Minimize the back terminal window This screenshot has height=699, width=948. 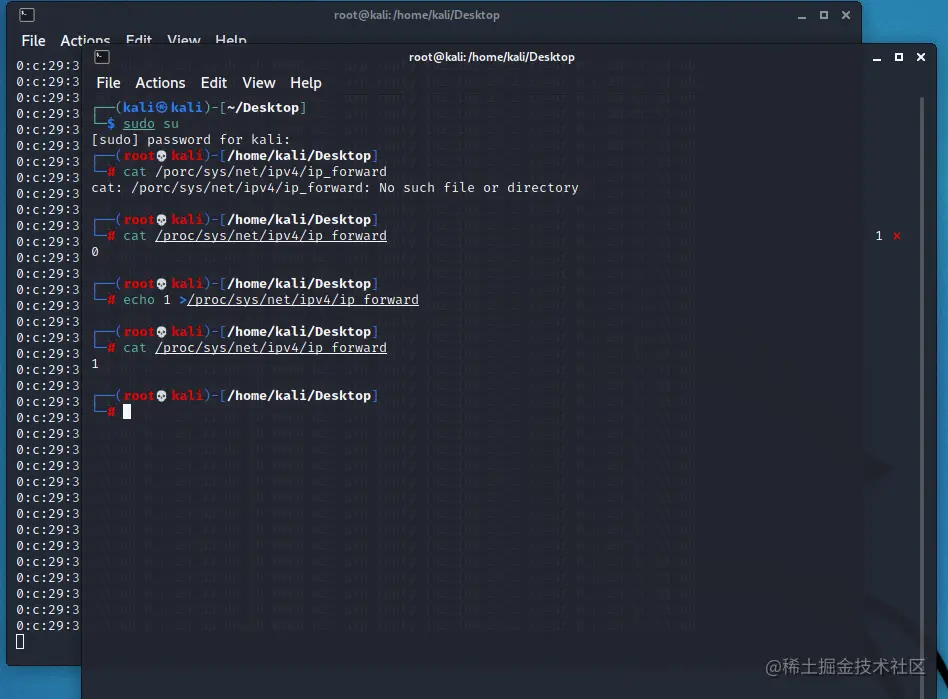click(x=802, y=16)
